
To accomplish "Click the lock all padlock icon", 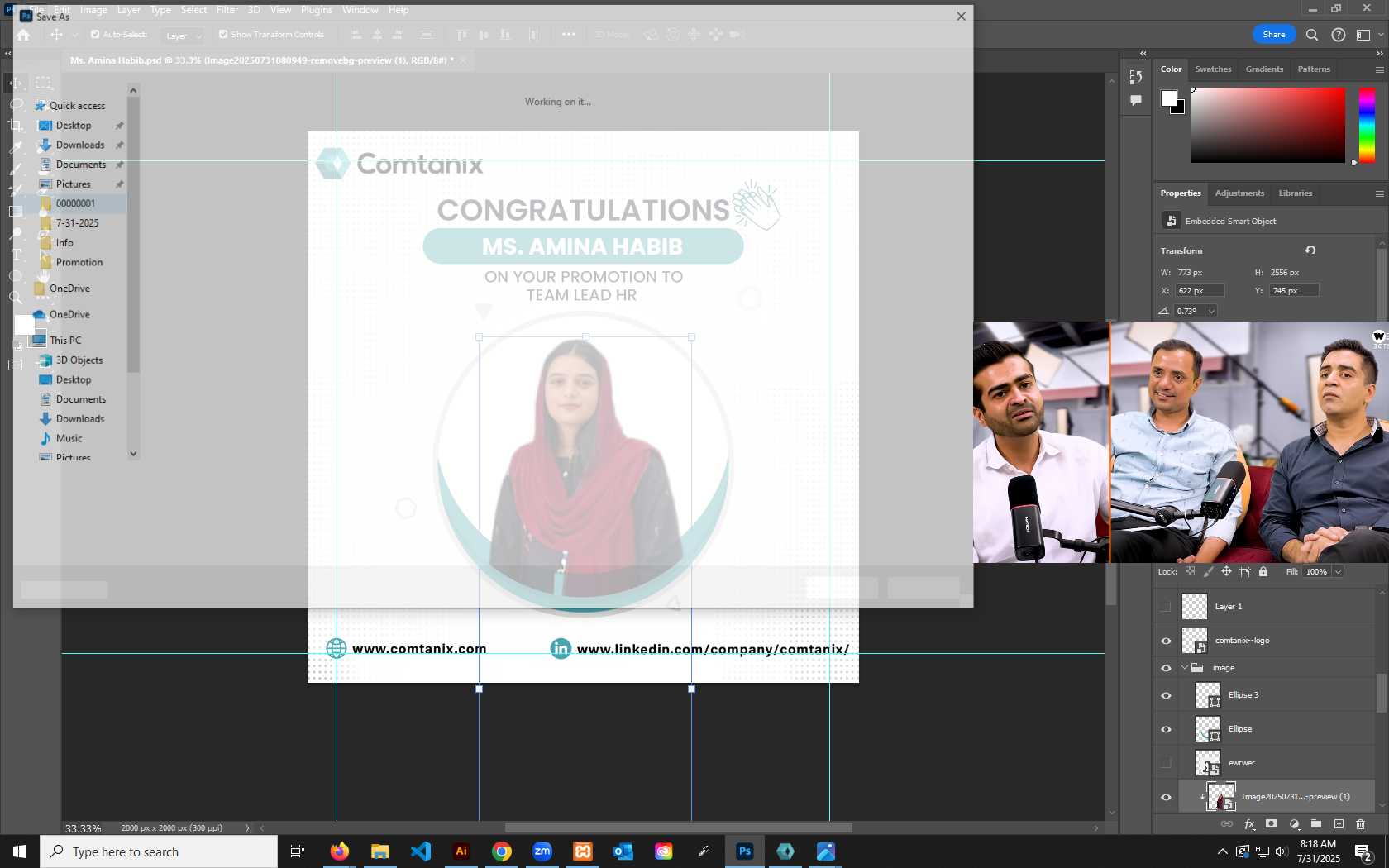I will tap(1263, 571).
